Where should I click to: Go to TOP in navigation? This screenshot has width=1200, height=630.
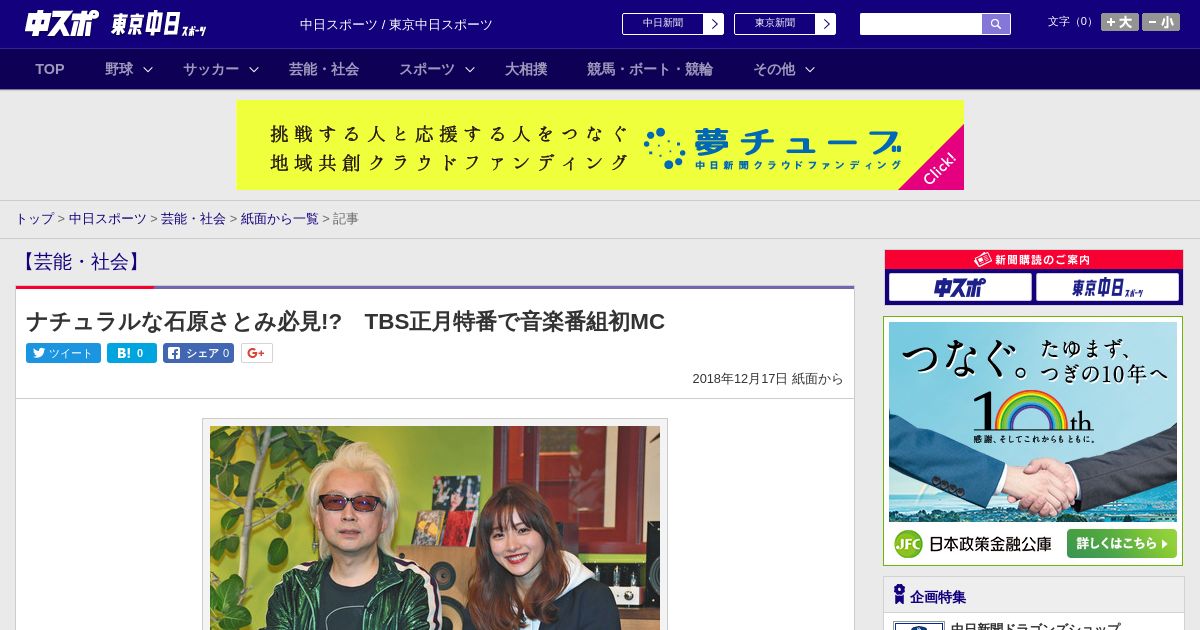[50, 69]
